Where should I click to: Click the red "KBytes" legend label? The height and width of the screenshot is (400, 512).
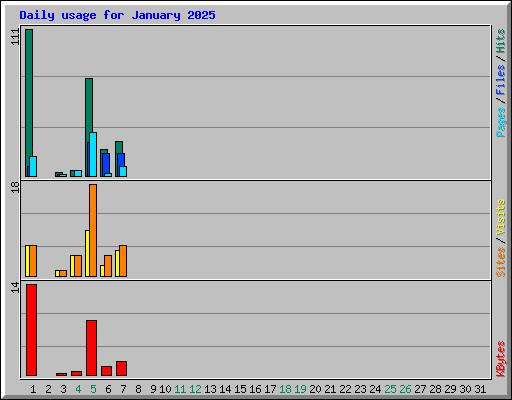point(500,359)
